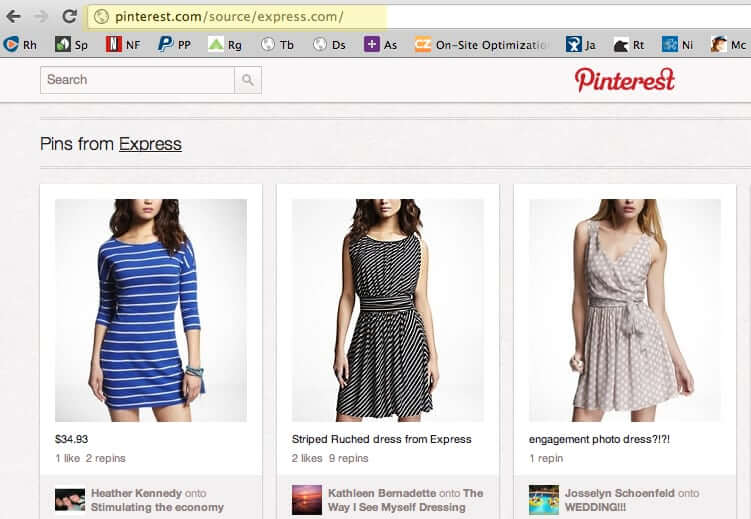751x519 pixels.
Task: Click the browser forward arrow
Action: (40, 16)
